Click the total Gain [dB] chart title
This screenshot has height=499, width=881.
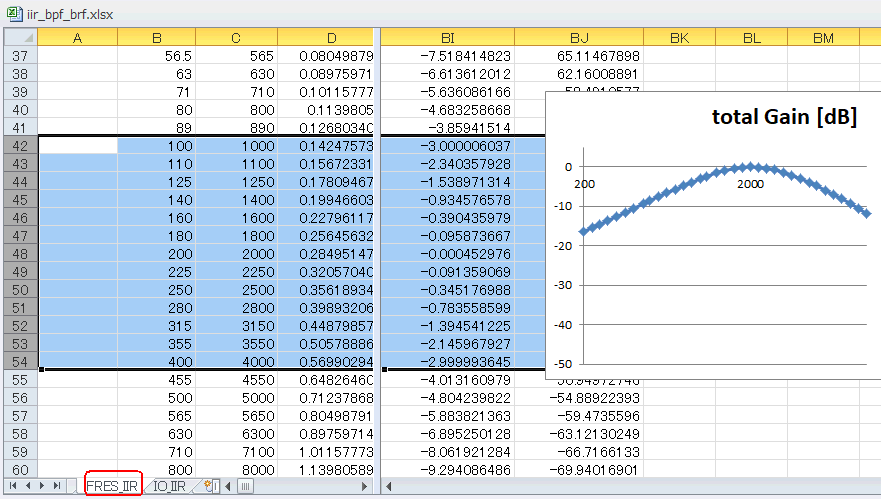(784, 117)
